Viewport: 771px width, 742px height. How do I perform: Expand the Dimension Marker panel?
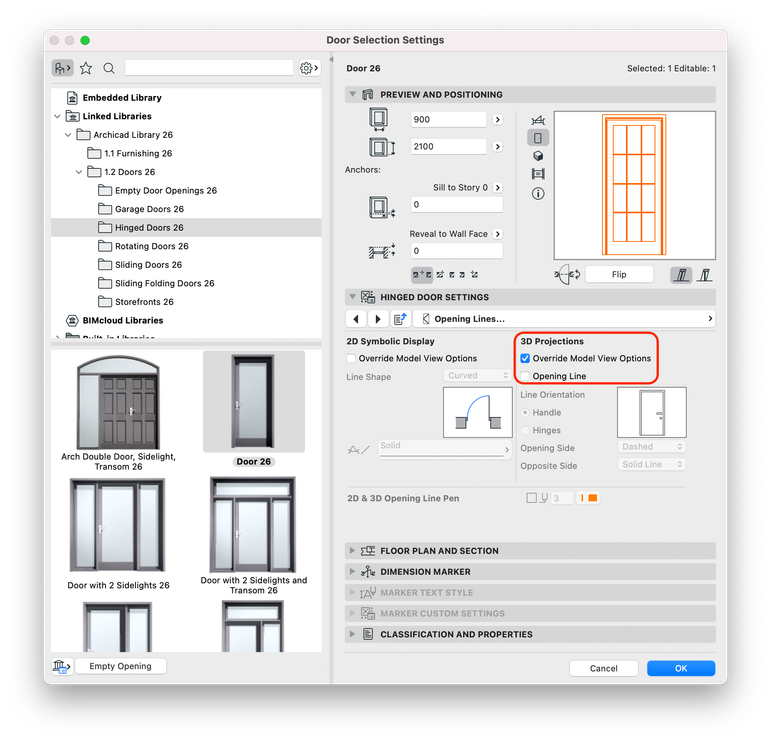pos(352,571)
